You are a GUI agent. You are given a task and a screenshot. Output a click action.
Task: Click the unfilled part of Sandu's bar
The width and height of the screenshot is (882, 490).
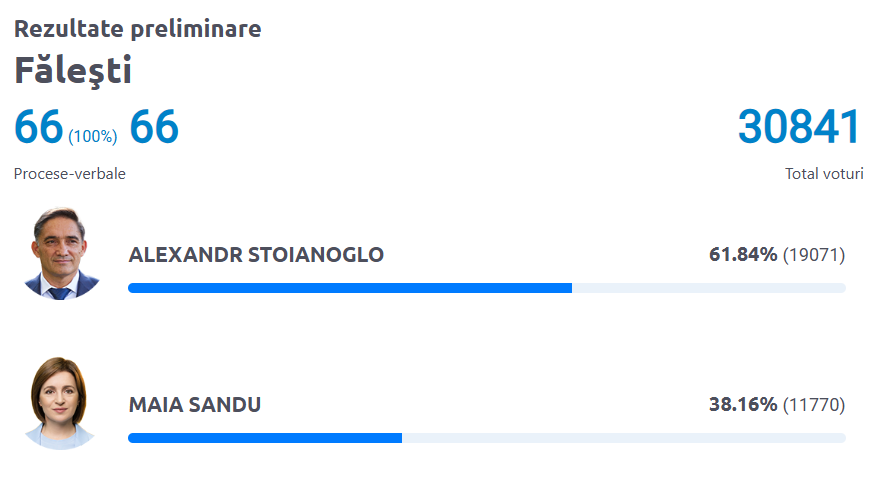point(624,438)
